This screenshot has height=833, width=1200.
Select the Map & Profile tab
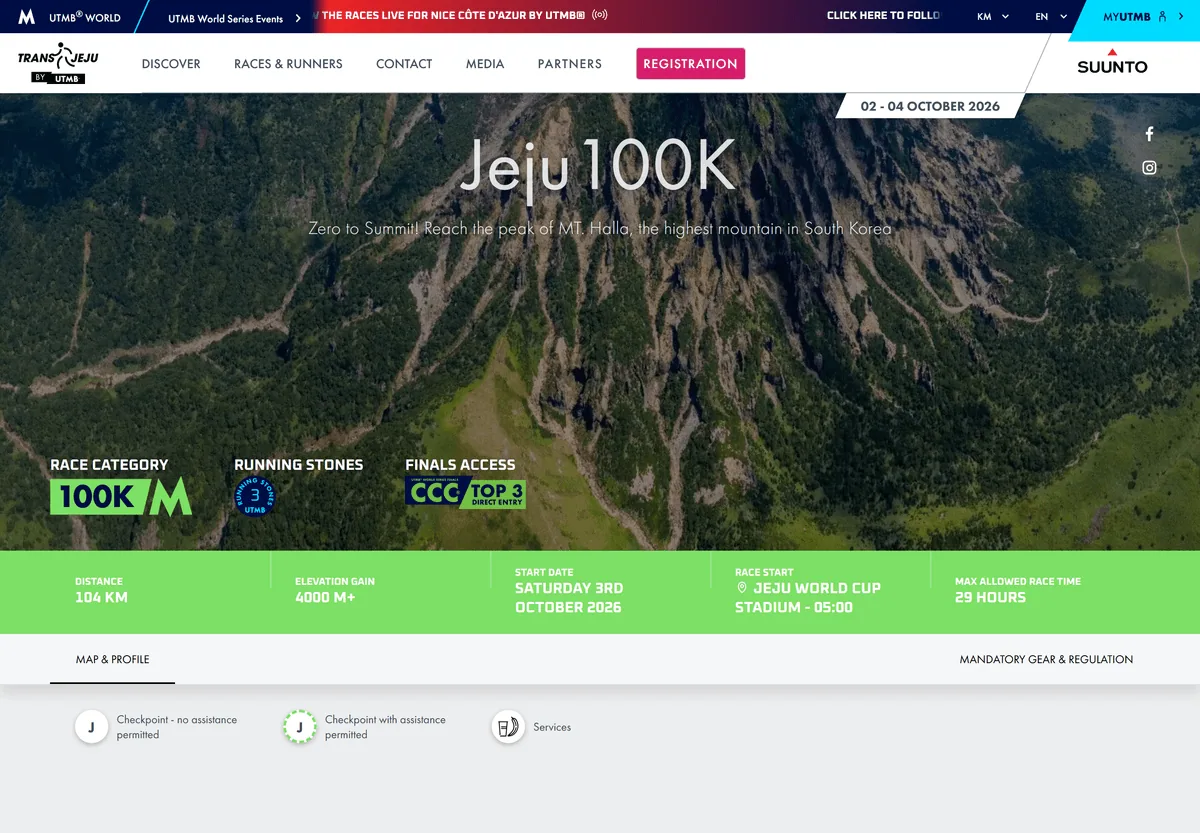112,660
